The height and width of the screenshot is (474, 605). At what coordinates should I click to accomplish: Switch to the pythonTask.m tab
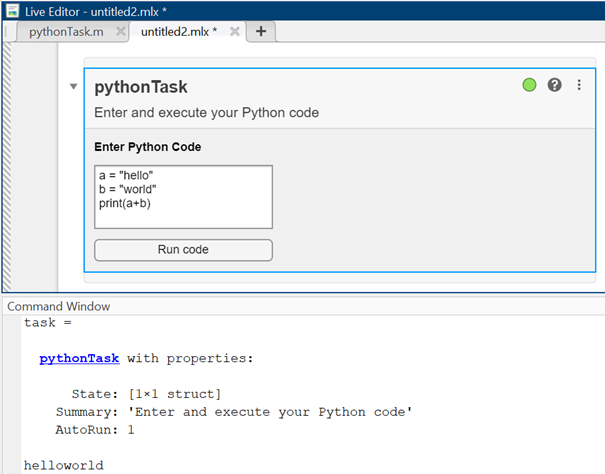pos(66,32)
